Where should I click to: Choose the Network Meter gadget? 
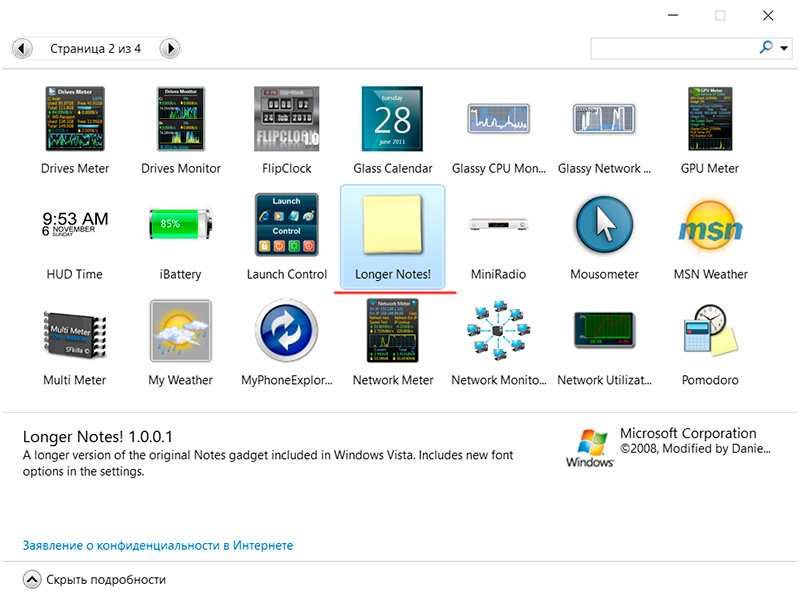393,331
